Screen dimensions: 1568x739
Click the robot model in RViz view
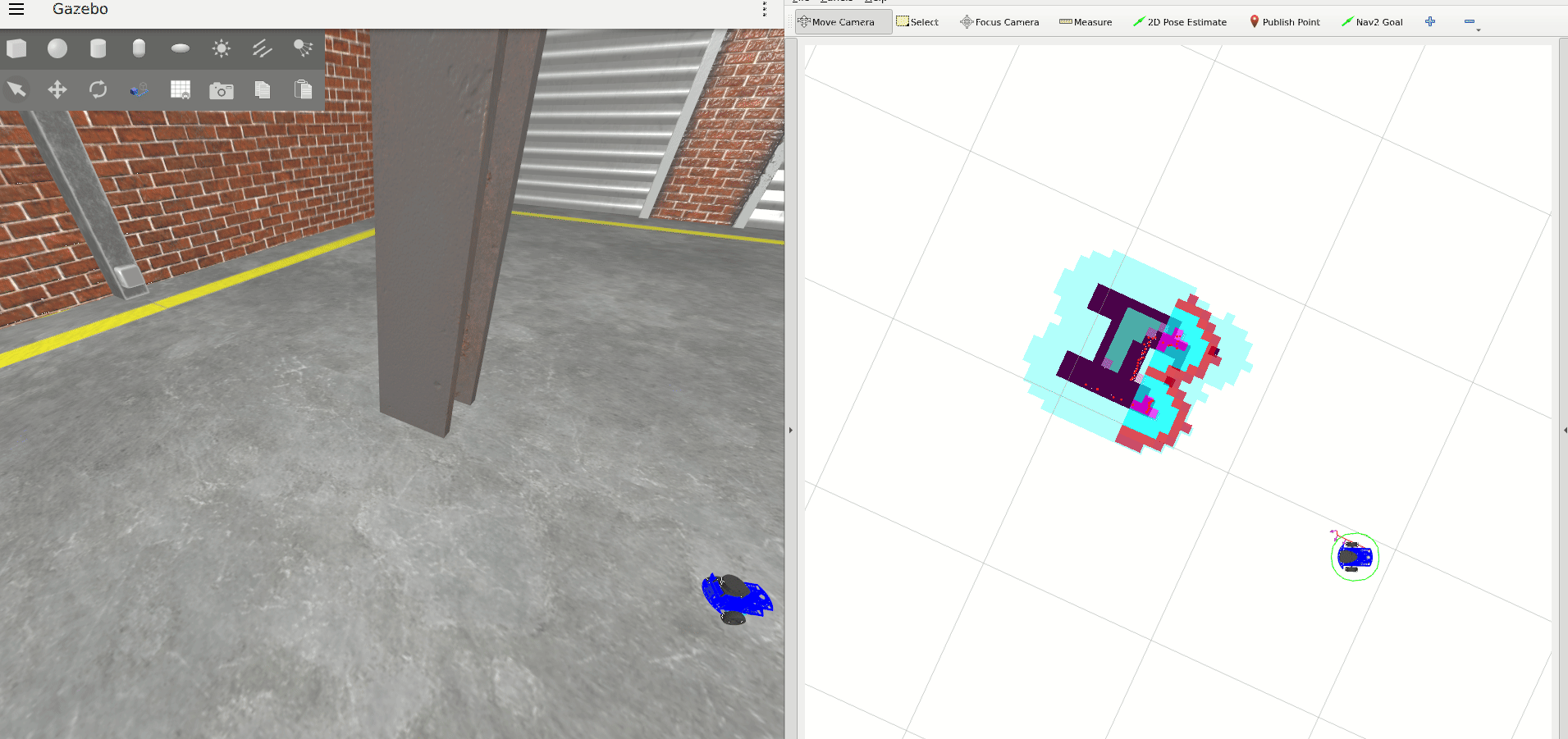pos(1354,557)
